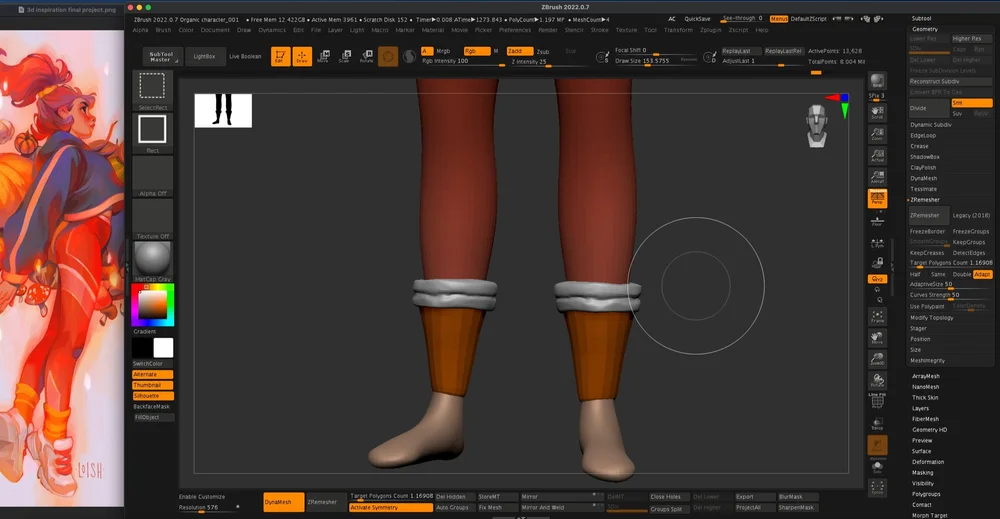Click the Frame icon in right shelf
Image resolution: width=1000 pixels, height=519 pixels.
coord(878,316)
